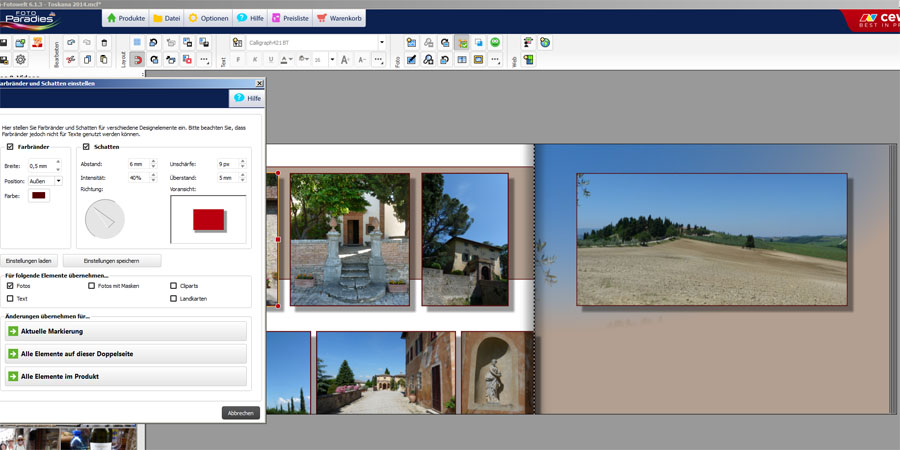900x450 pixels.
Task: Uncheck the Schatten checkbox
Action: coord(86,147)
